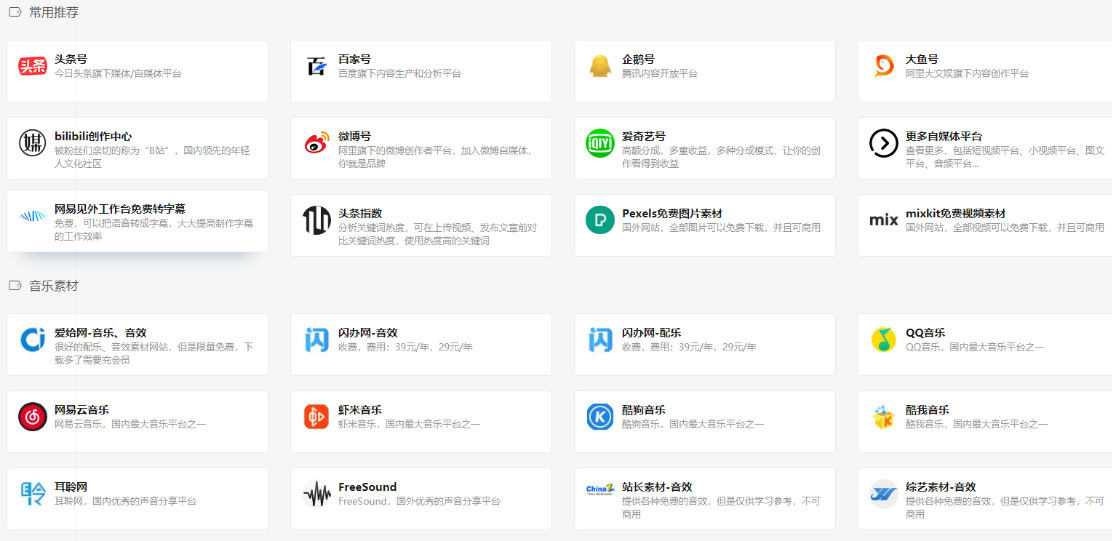Screen dimensions: 1112x541
Task: Open the 微博号 Weibo eye icon
Action: pos(316,143)
